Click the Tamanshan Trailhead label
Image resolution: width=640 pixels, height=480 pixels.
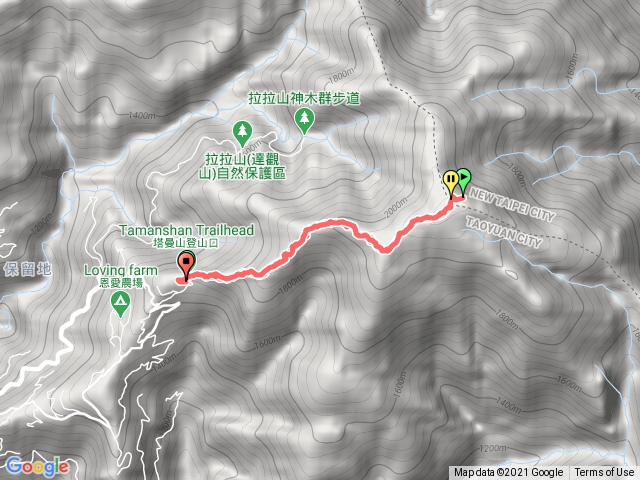click(x=187, y=230)
